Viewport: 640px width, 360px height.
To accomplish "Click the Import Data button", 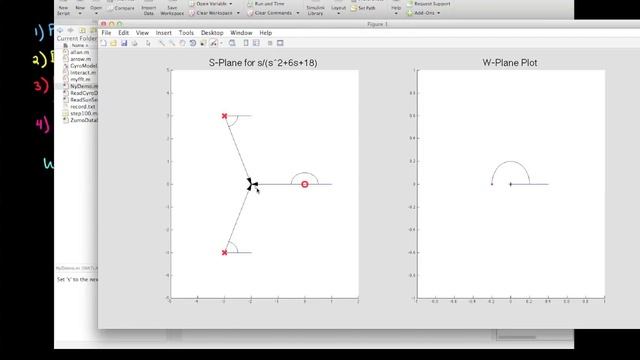I will click(149, 10).
